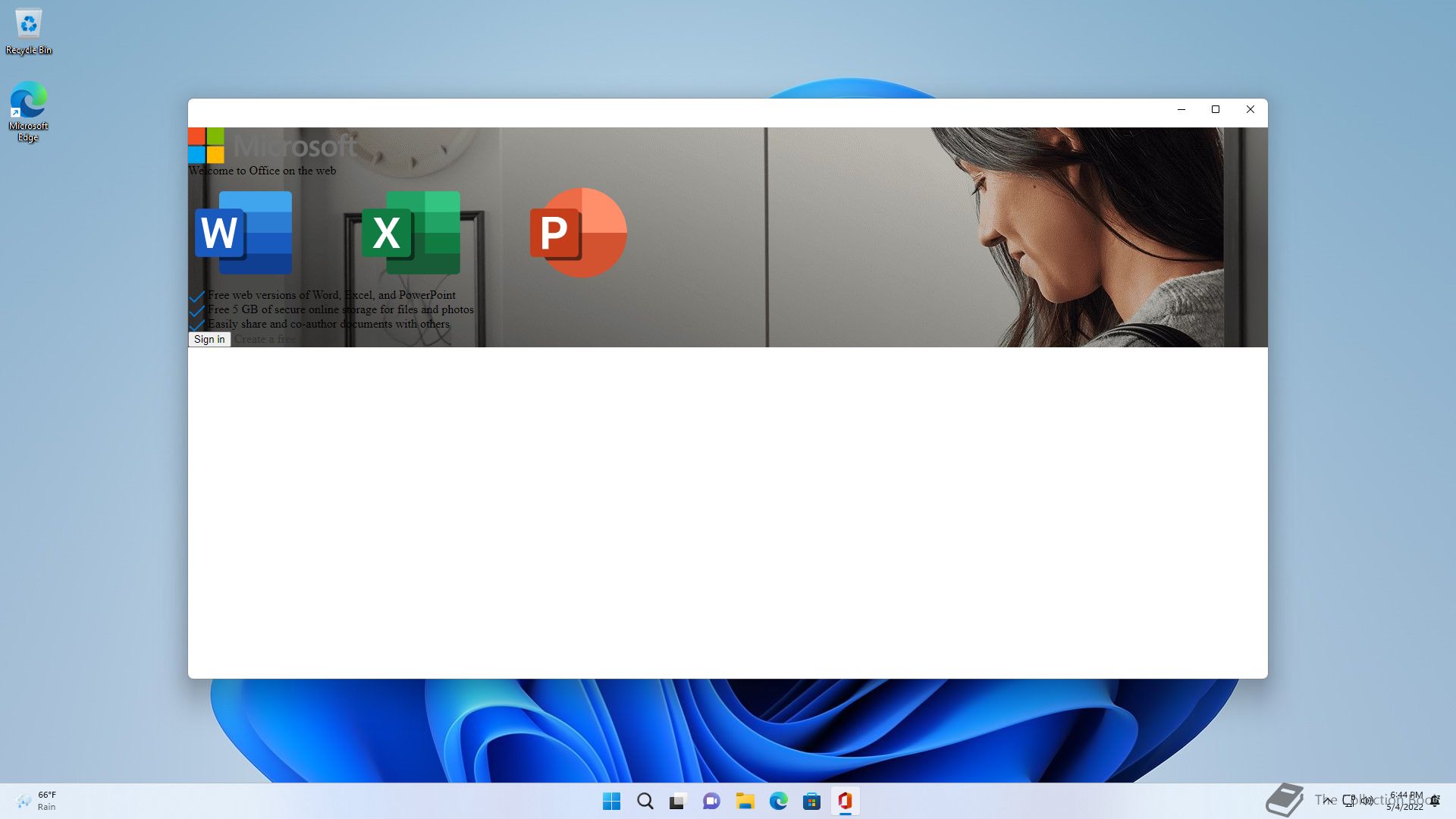Open File Explorer from taskbar
The width and height of the screenshot is (1456, 819).
pos(745,801)
